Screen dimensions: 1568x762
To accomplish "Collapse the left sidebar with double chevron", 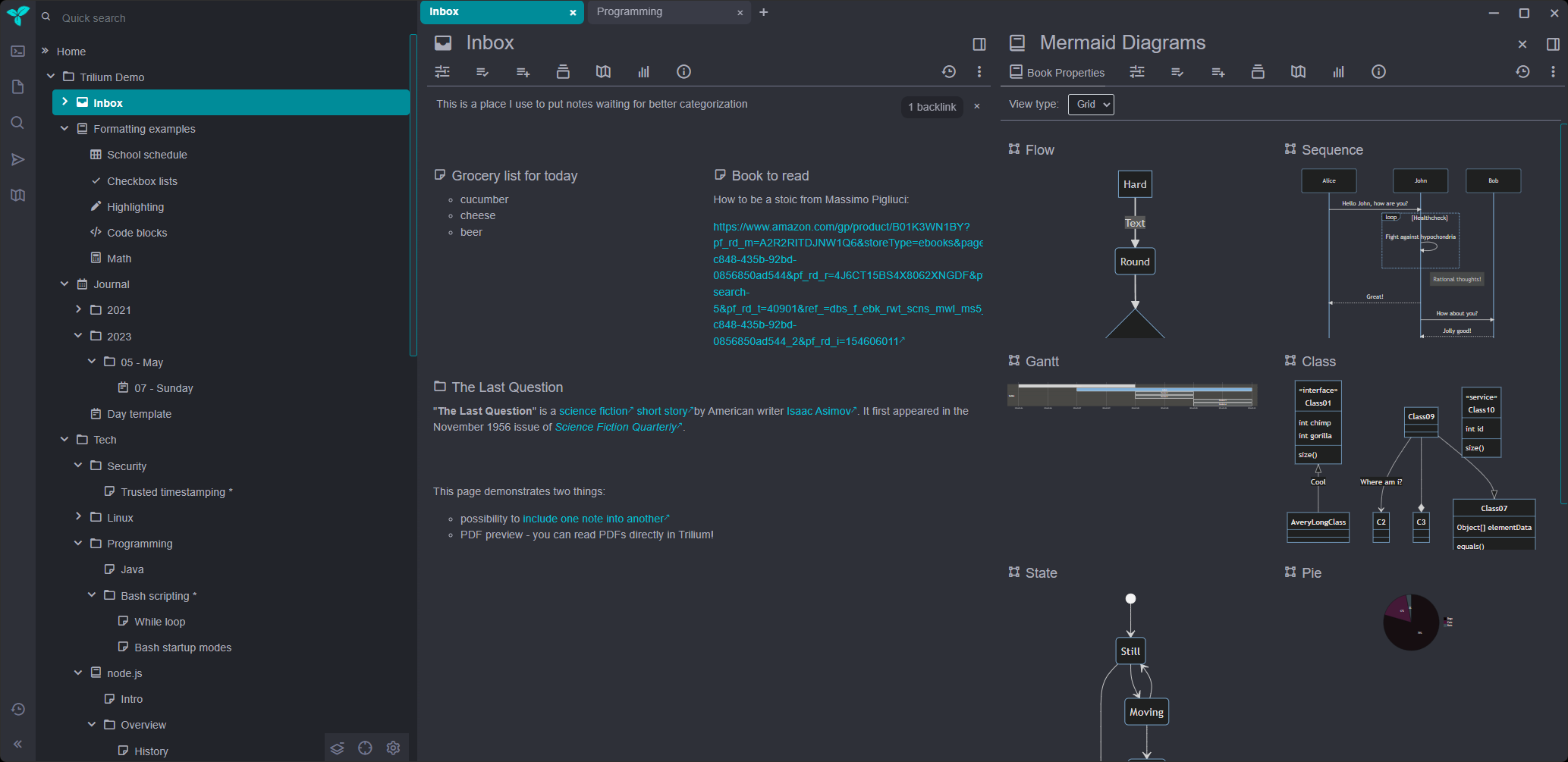I will (18, 744).
